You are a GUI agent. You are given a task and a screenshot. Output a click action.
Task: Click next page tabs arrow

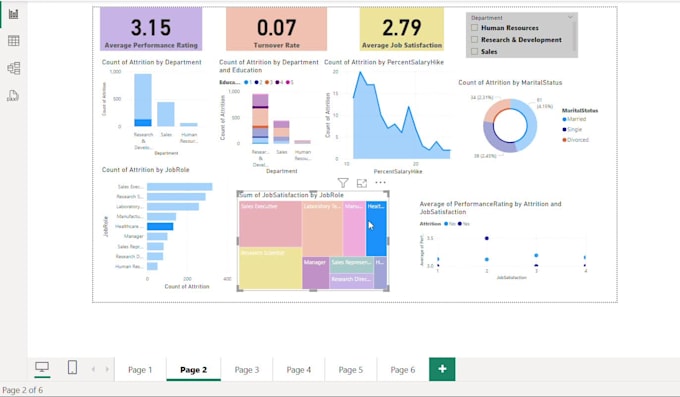[107, 369]
